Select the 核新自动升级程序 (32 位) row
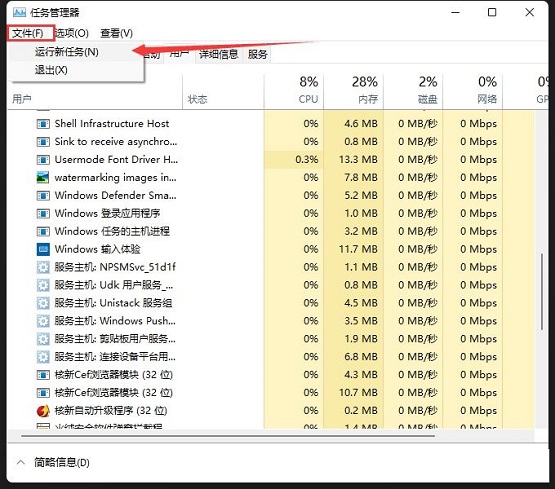 click(271, 411)
